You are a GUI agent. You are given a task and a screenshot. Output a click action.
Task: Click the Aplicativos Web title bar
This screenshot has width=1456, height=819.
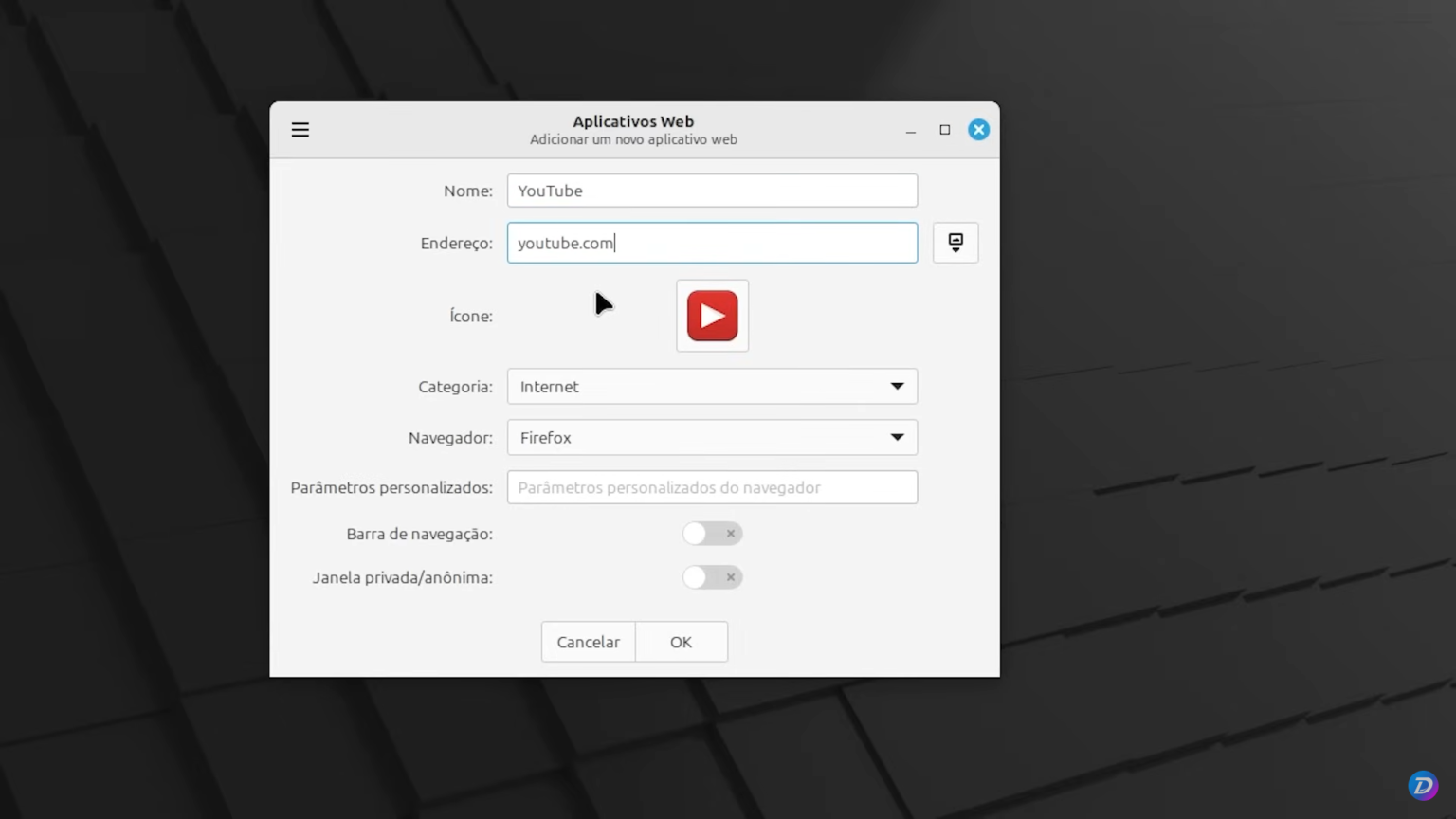point(633,121)
